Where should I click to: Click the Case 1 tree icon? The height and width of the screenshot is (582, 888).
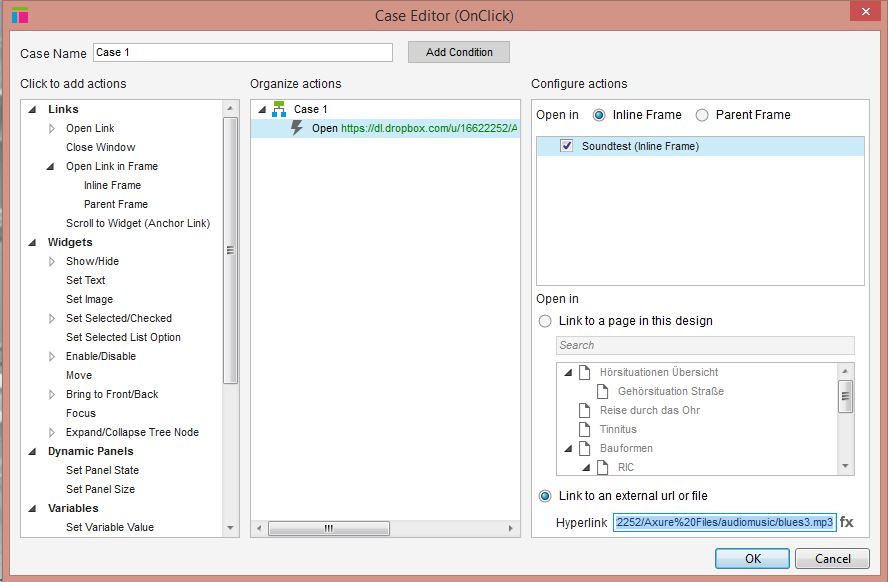click(x=279, y=109)
